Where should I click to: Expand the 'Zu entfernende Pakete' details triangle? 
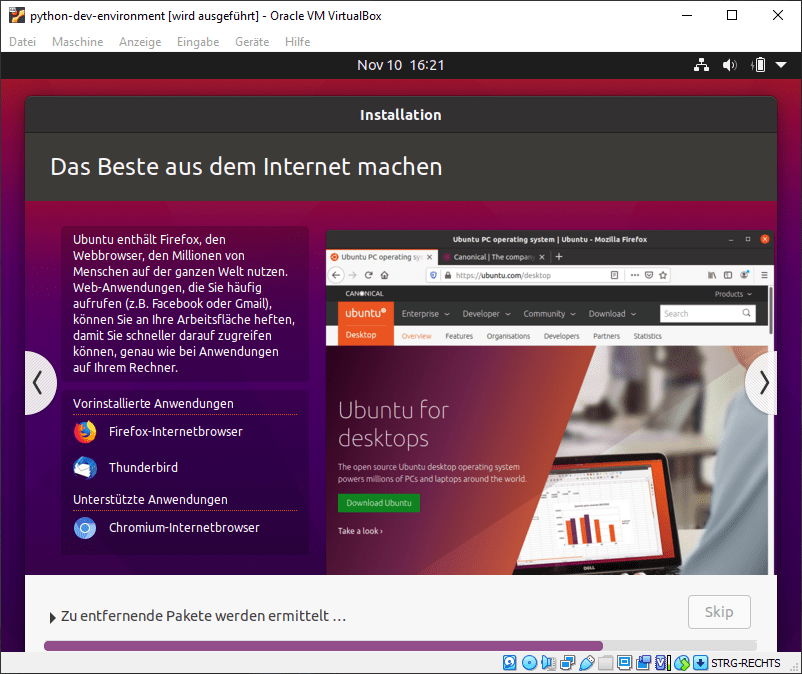point(52,616)
